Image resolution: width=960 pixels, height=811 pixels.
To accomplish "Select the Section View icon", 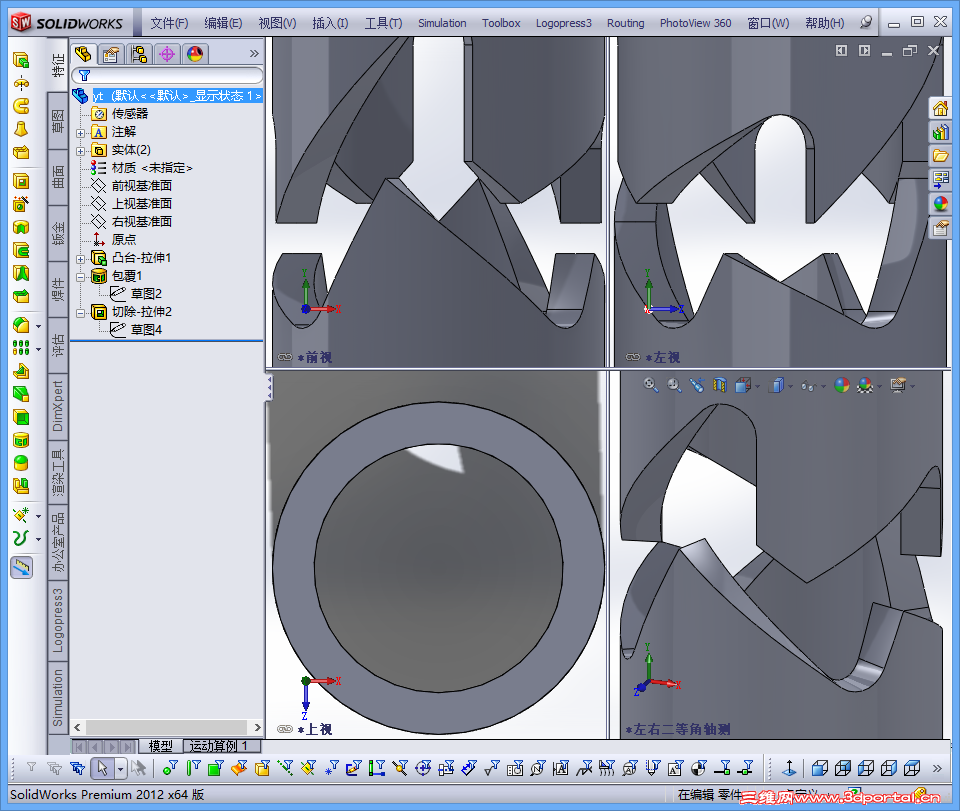I will tap(720, 385).
